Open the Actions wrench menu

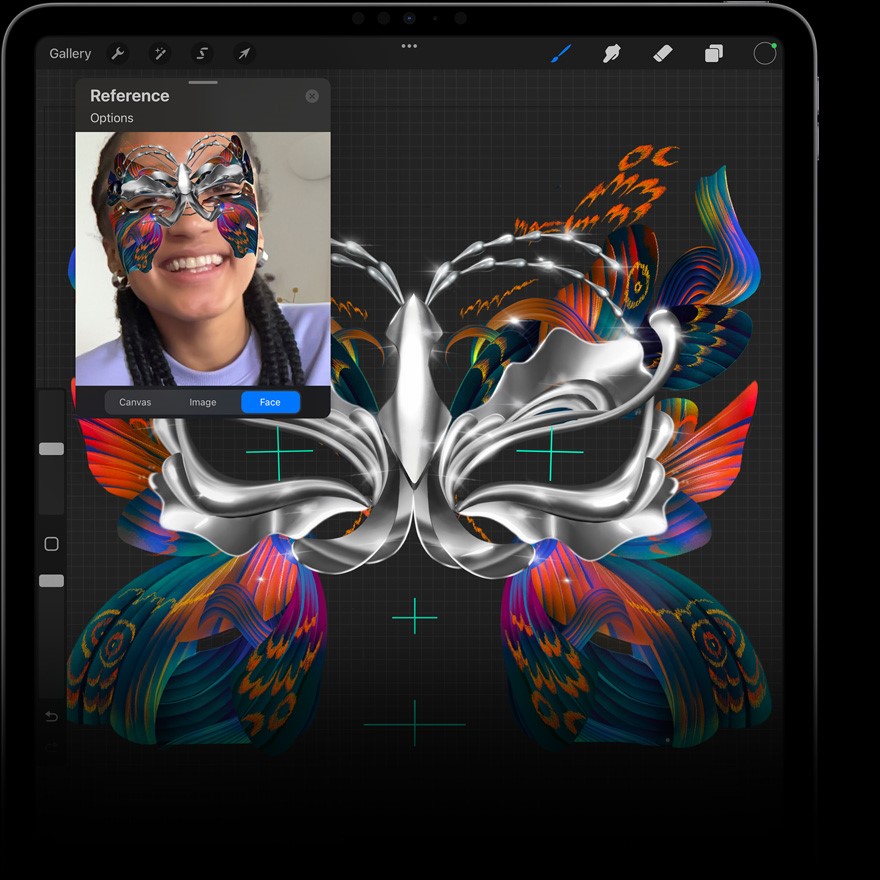point(118,54)
